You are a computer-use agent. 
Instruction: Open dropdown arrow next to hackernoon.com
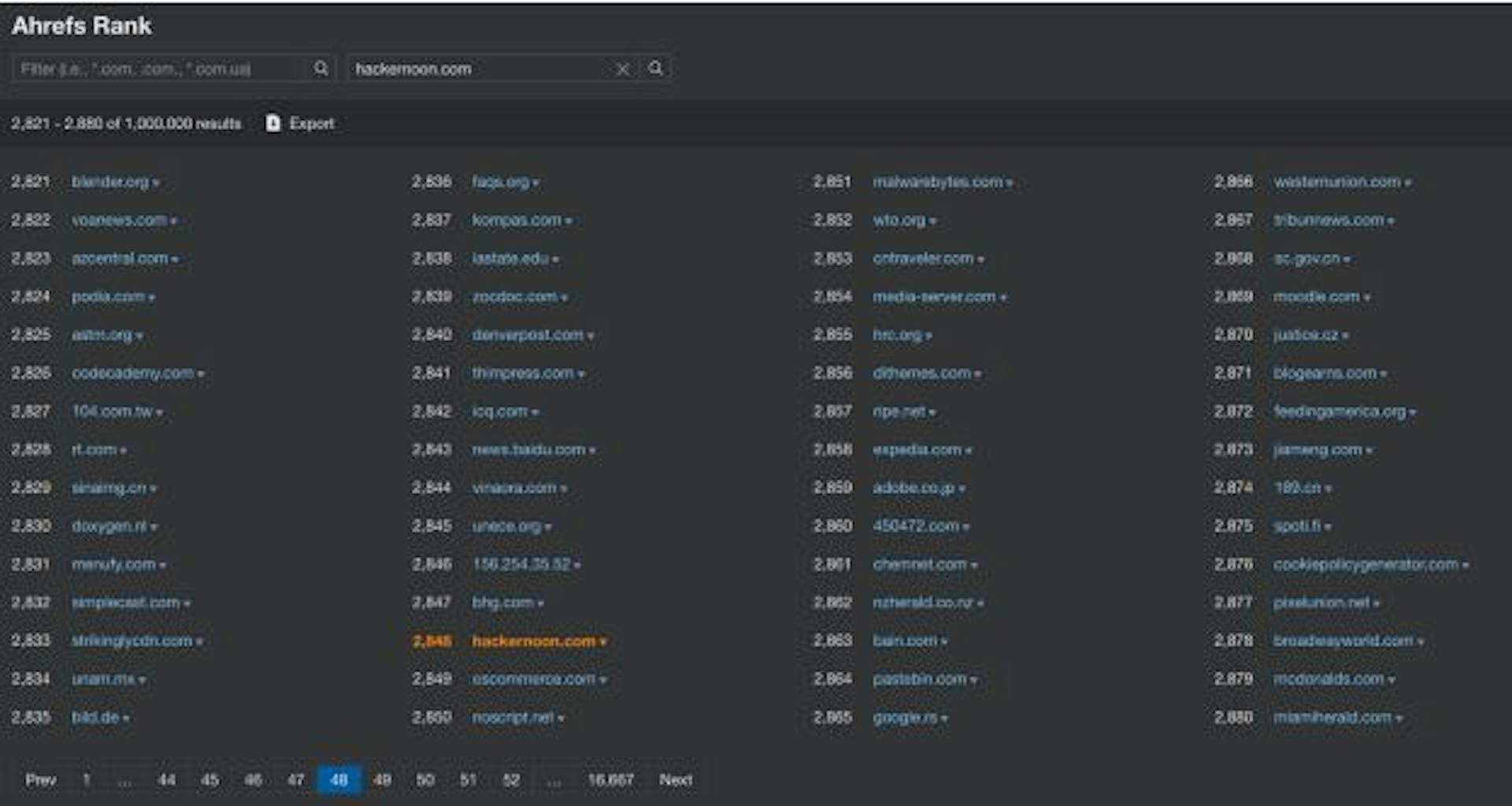tap(603, 642)
